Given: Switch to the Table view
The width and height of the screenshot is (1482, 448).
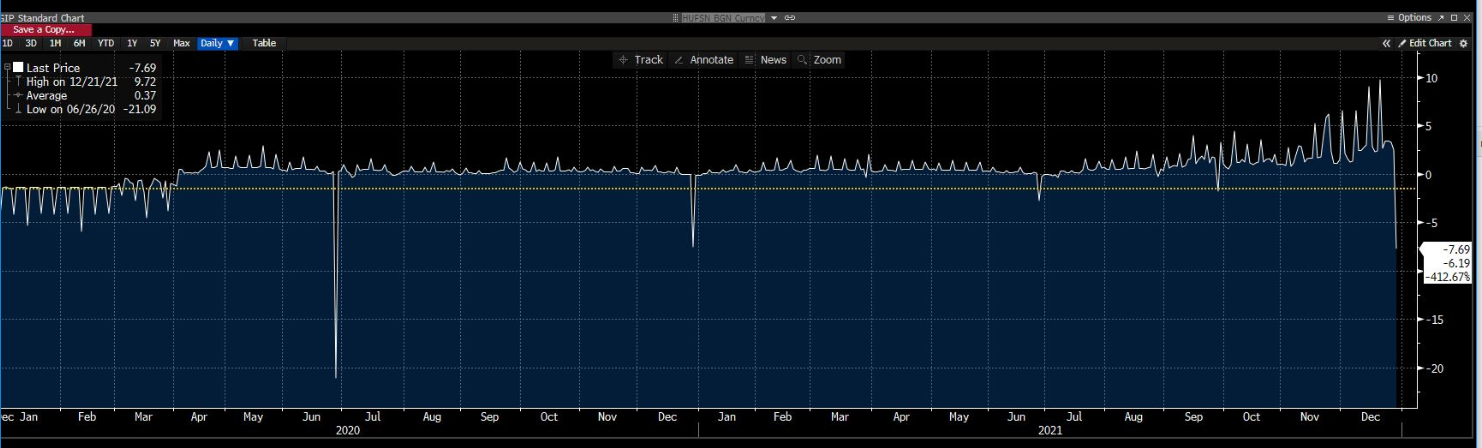Looking at the screenshot, I should (x=264, y=43).
